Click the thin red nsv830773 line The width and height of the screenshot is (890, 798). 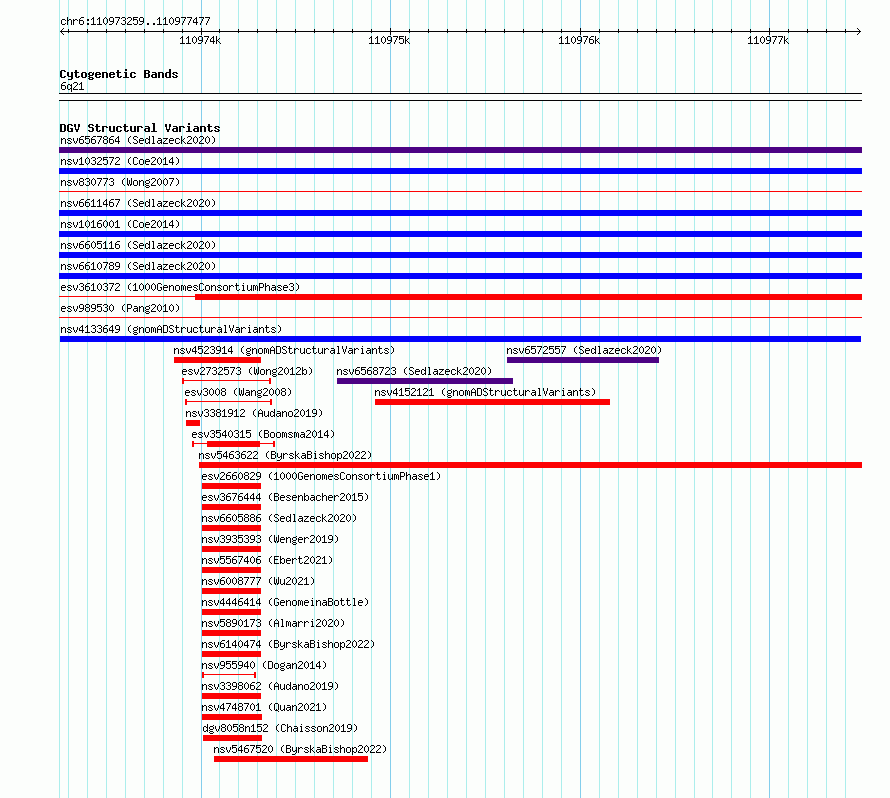coord(460,192)
